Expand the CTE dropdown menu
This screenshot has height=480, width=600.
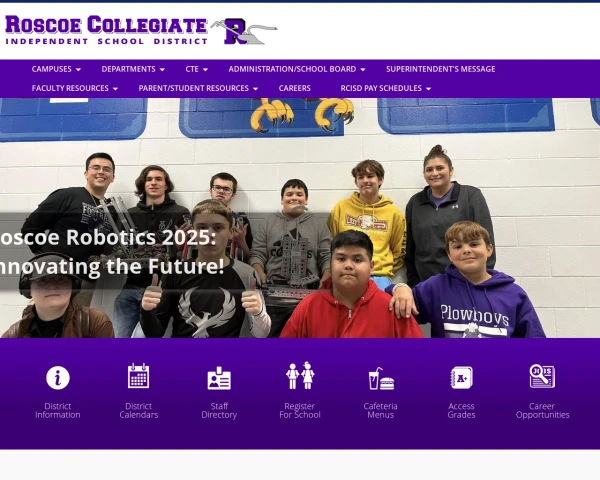(197, 69)
